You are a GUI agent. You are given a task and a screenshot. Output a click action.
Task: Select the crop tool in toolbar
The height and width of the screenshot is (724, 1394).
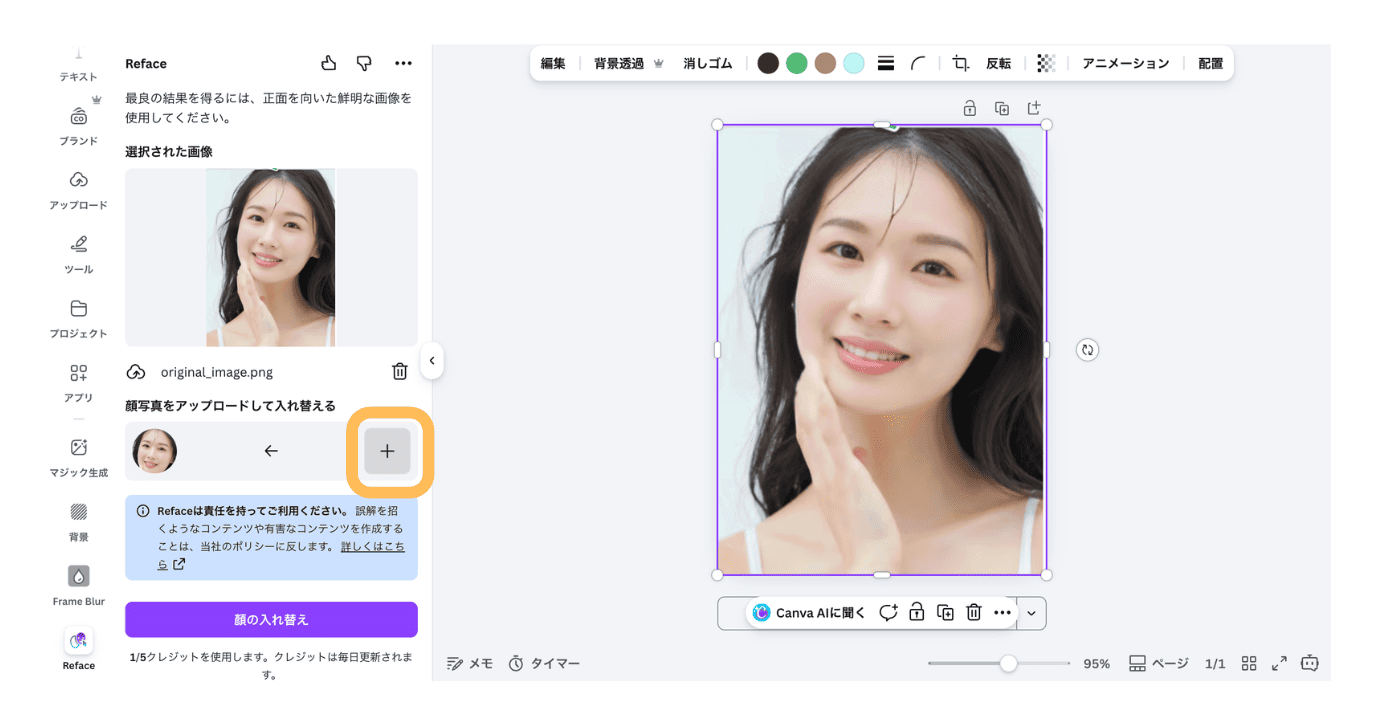pyautogui.click(x=960, y=63)
